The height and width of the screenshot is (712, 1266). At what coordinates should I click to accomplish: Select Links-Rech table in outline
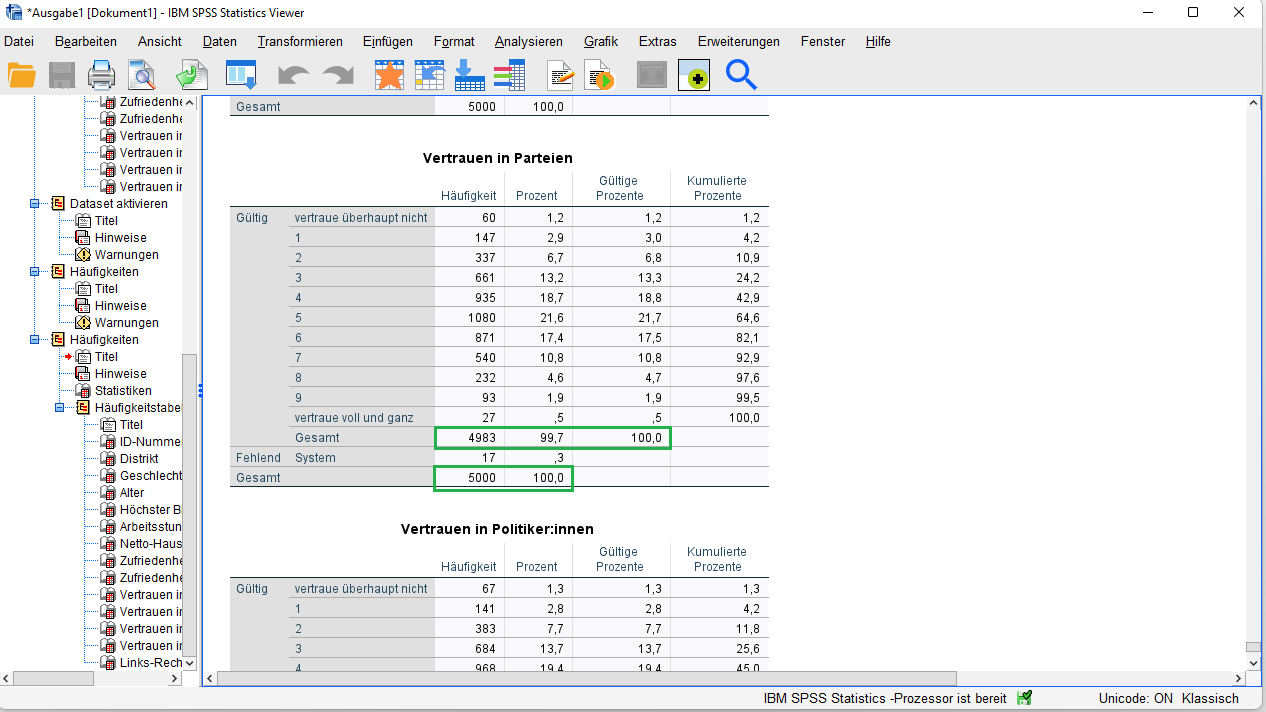point(150,662)
